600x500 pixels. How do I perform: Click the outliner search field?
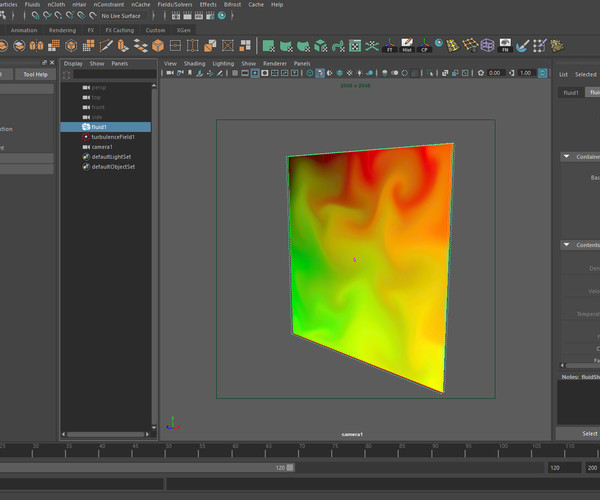click(x=115, y=74)
